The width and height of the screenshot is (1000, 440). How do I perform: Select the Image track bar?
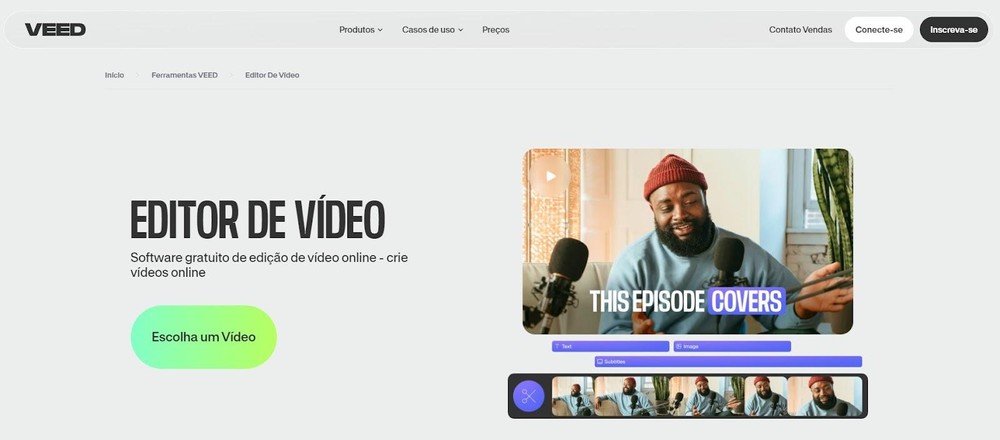pyautogui.click(x=731, y=347)
